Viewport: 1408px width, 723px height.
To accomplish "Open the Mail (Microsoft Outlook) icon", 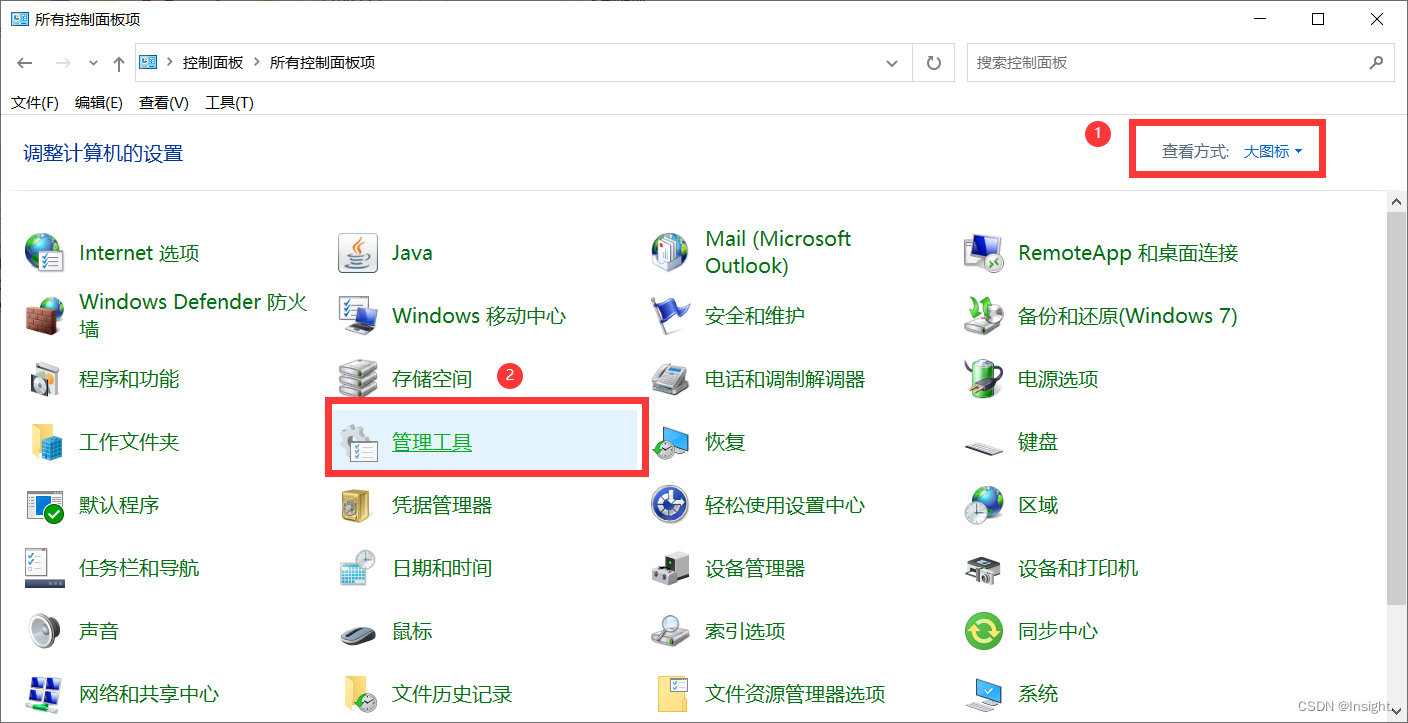I will tap(670, 253).
